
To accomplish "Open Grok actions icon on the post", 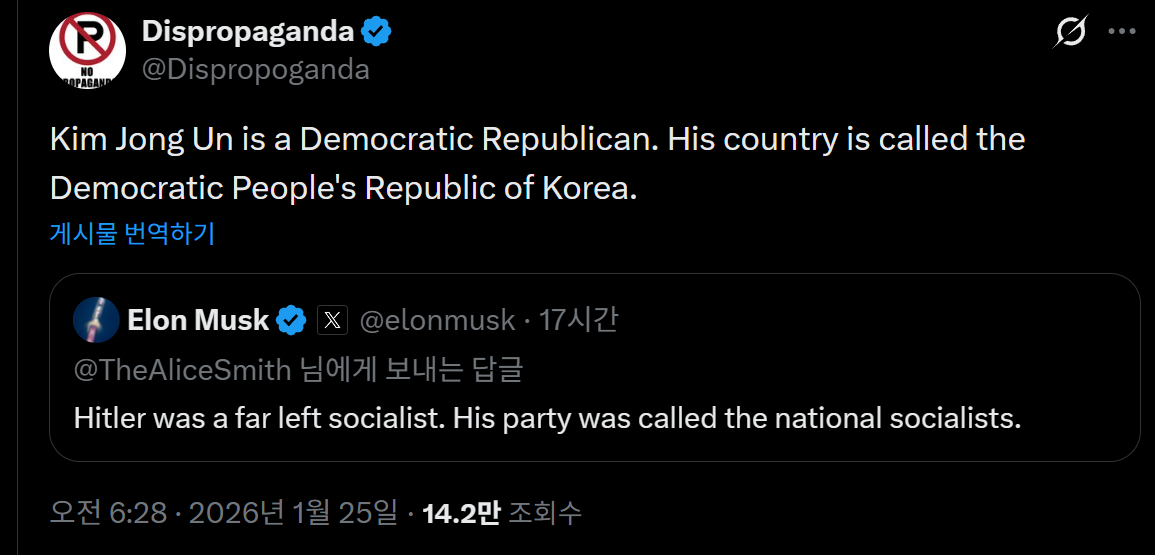I will click(x=1071, y=33).
